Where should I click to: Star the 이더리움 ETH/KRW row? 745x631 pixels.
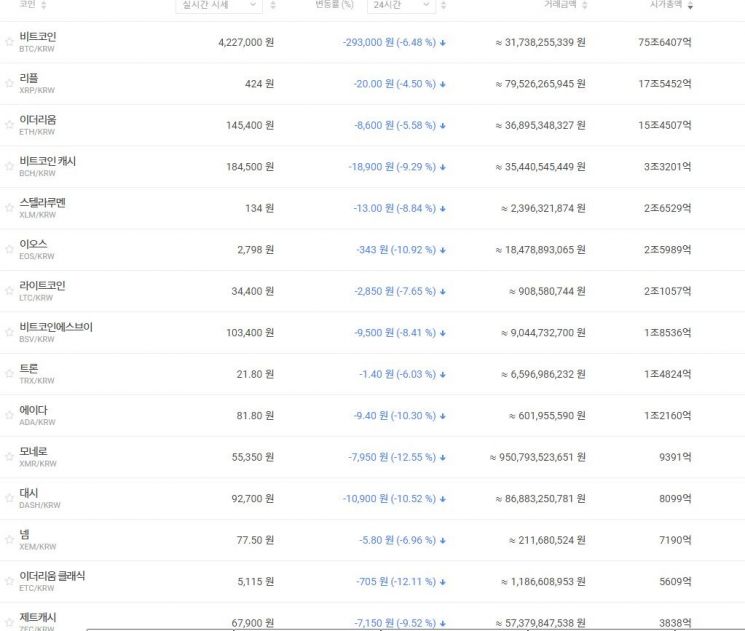click(x=9, y=125)
